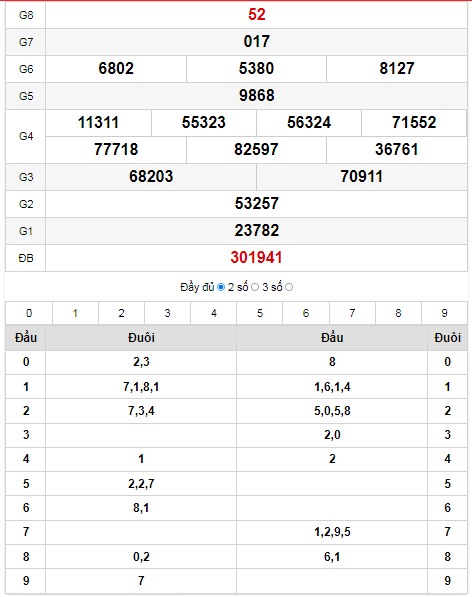
Task: Click the G4 result 71552
Action: (x=414, y=123)
